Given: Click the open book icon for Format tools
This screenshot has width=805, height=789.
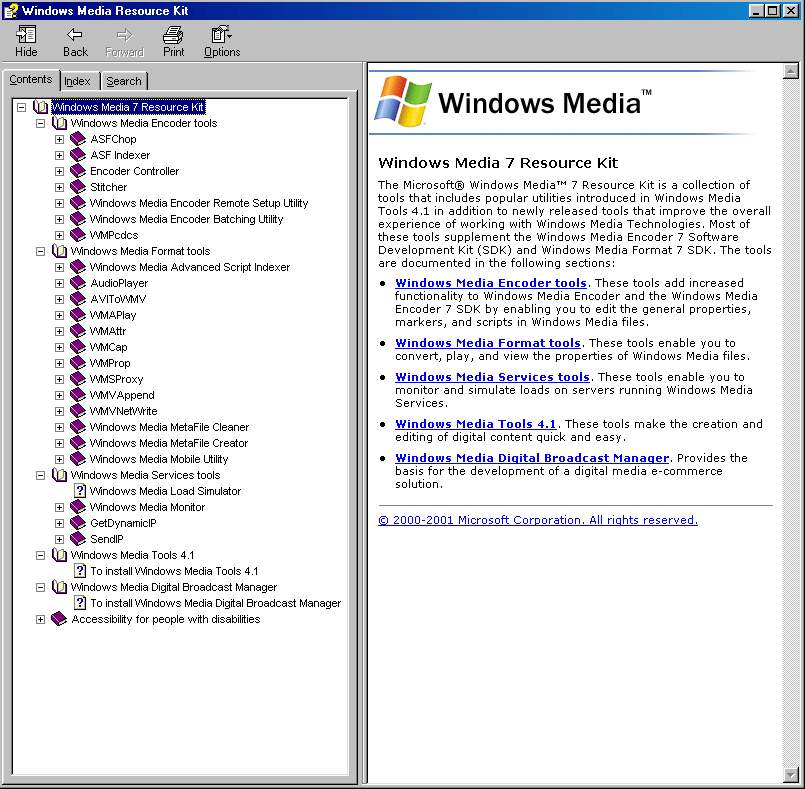Looking at the screenshot, I should point(60,251).
